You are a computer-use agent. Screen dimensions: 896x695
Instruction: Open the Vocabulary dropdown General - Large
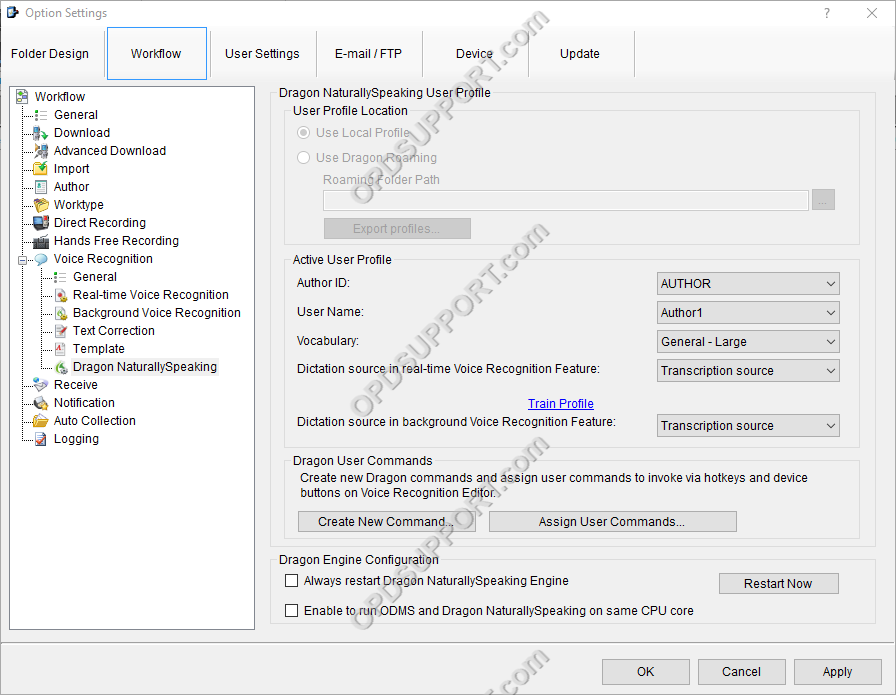click(748, 342)
